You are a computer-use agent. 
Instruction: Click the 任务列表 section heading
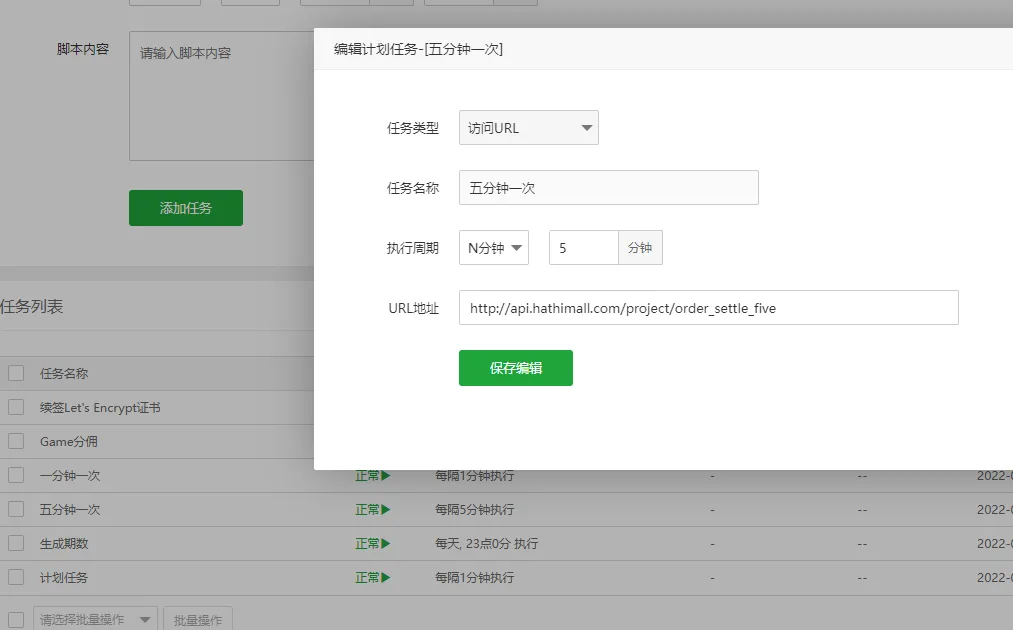(32, 306)
